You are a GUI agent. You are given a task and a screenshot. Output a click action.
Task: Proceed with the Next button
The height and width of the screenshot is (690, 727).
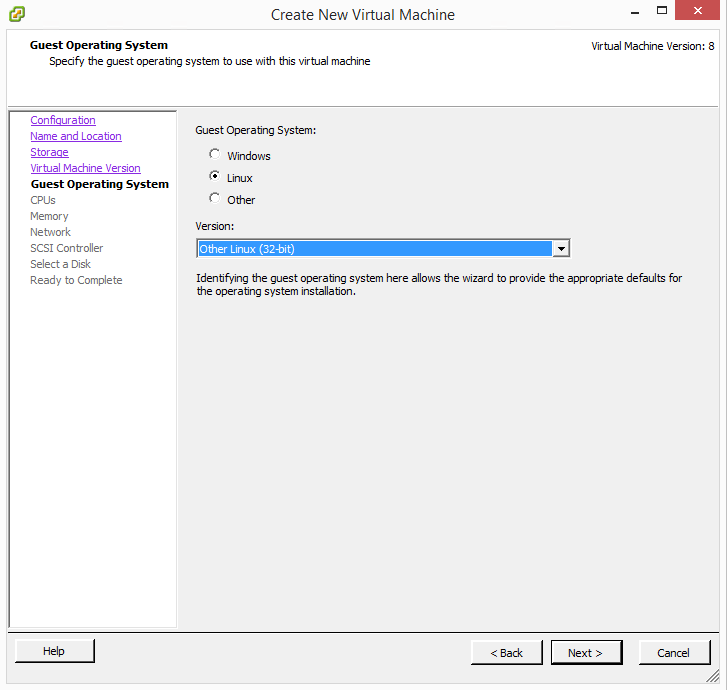(587, 653)
